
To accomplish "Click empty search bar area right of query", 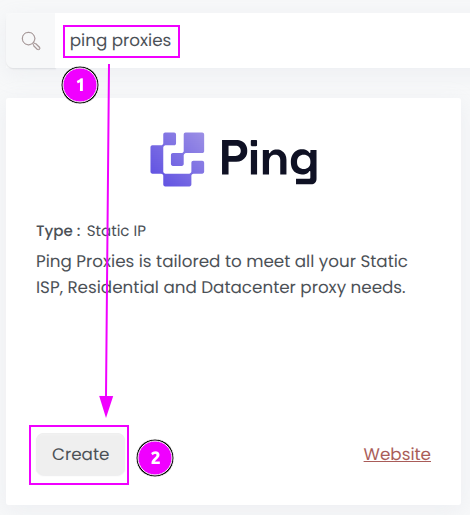I will [323, 41].
